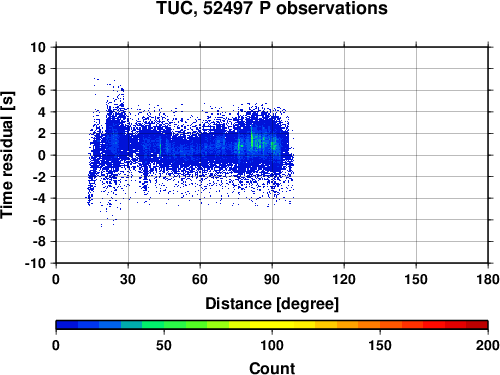Click the yellow section of colorbar near 100
The height and width of the screenshot is (375, 500).
pos(272,325)
